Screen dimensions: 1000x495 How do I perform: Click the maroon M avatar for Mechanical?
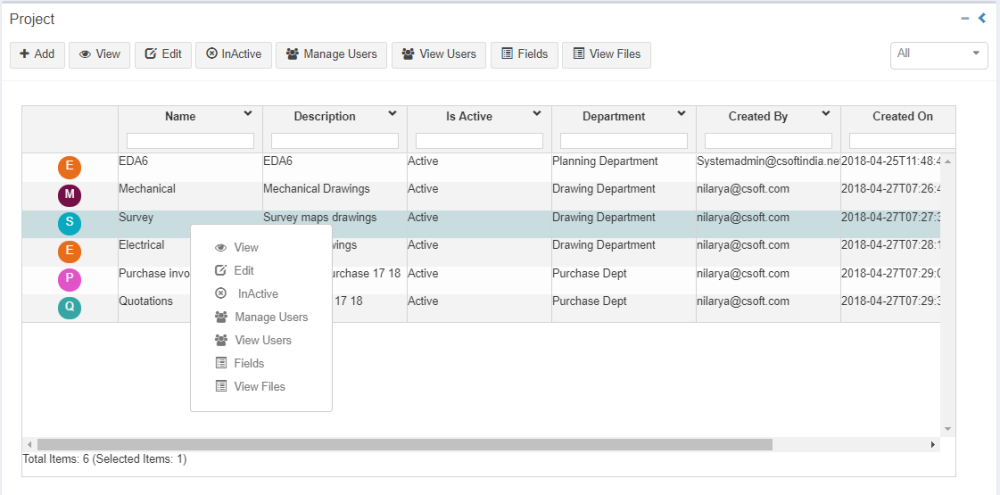coord(70,195)
